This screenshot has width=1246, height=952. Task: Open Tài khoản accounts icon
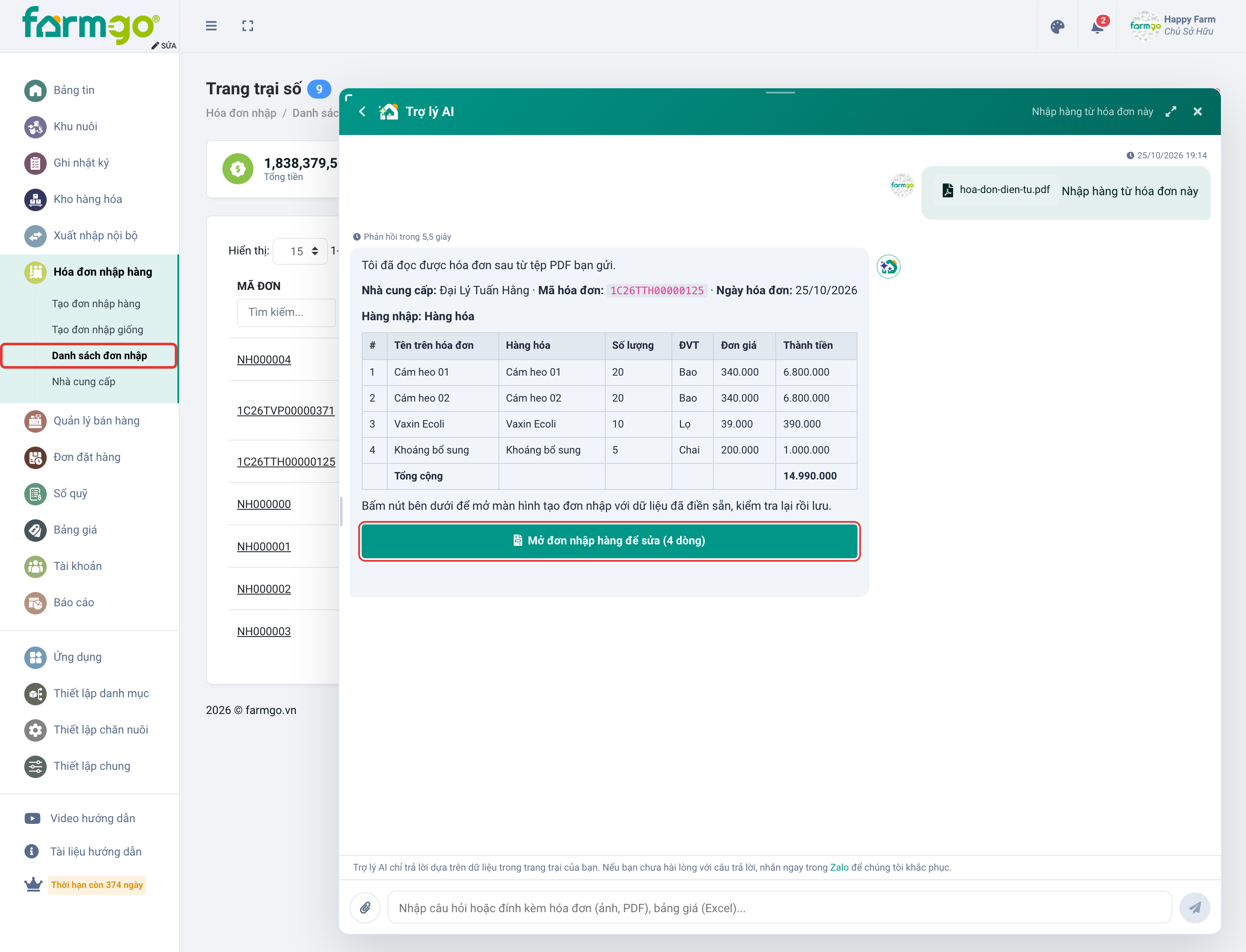pyautogui.click(x=35, y=566)
